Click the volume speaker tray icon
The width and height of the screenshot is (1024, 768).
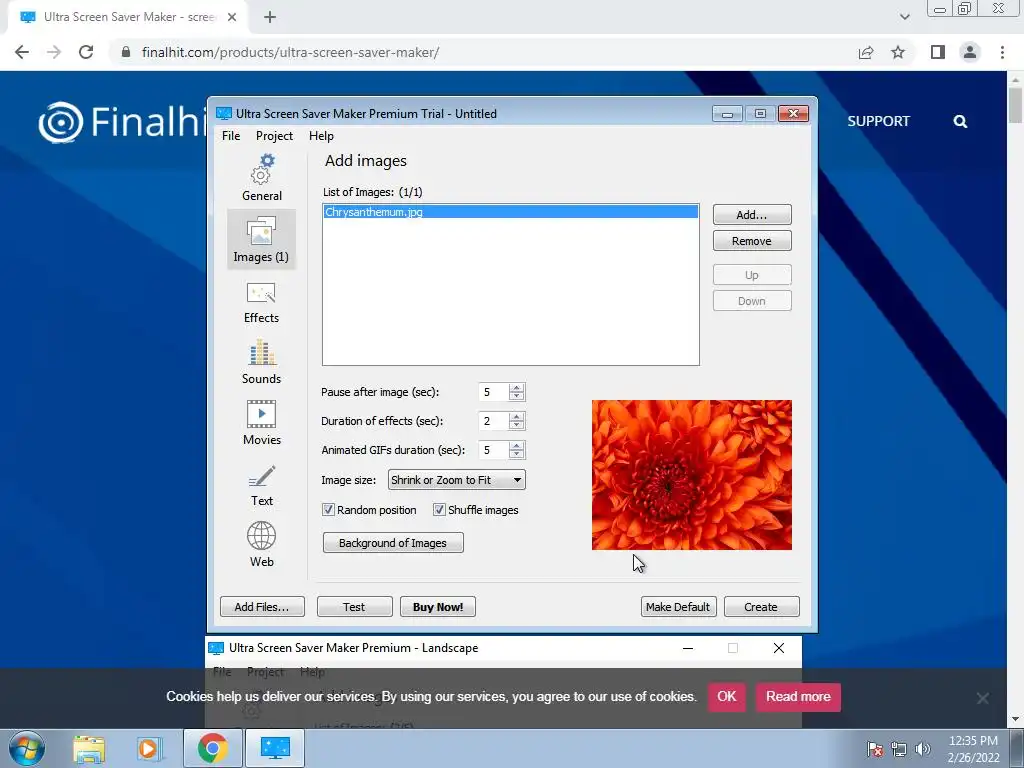(923, 749)
